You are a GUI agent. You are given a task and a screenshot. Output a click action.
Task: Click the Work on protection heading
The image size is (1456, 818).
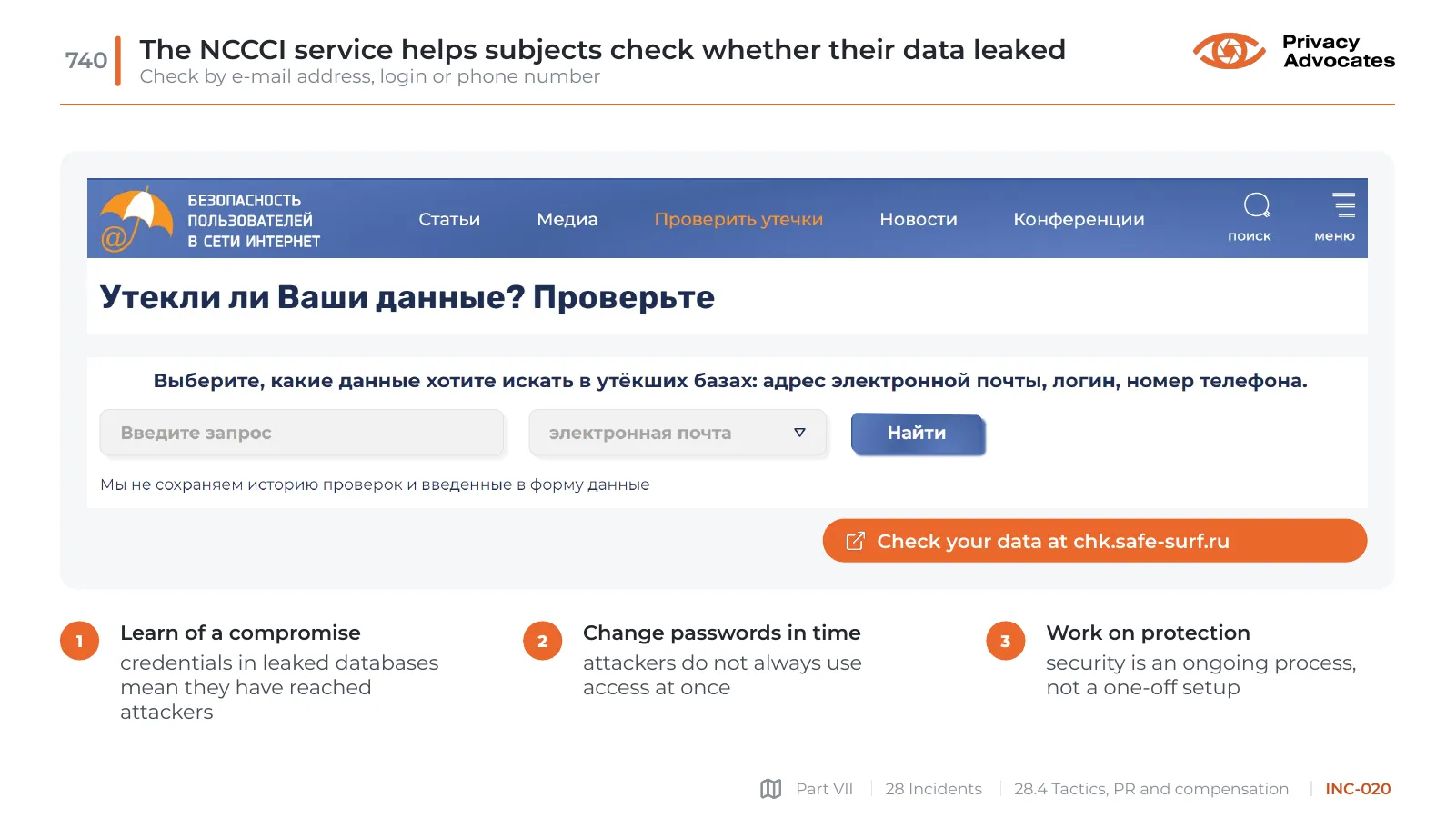tap(1148, 633)
